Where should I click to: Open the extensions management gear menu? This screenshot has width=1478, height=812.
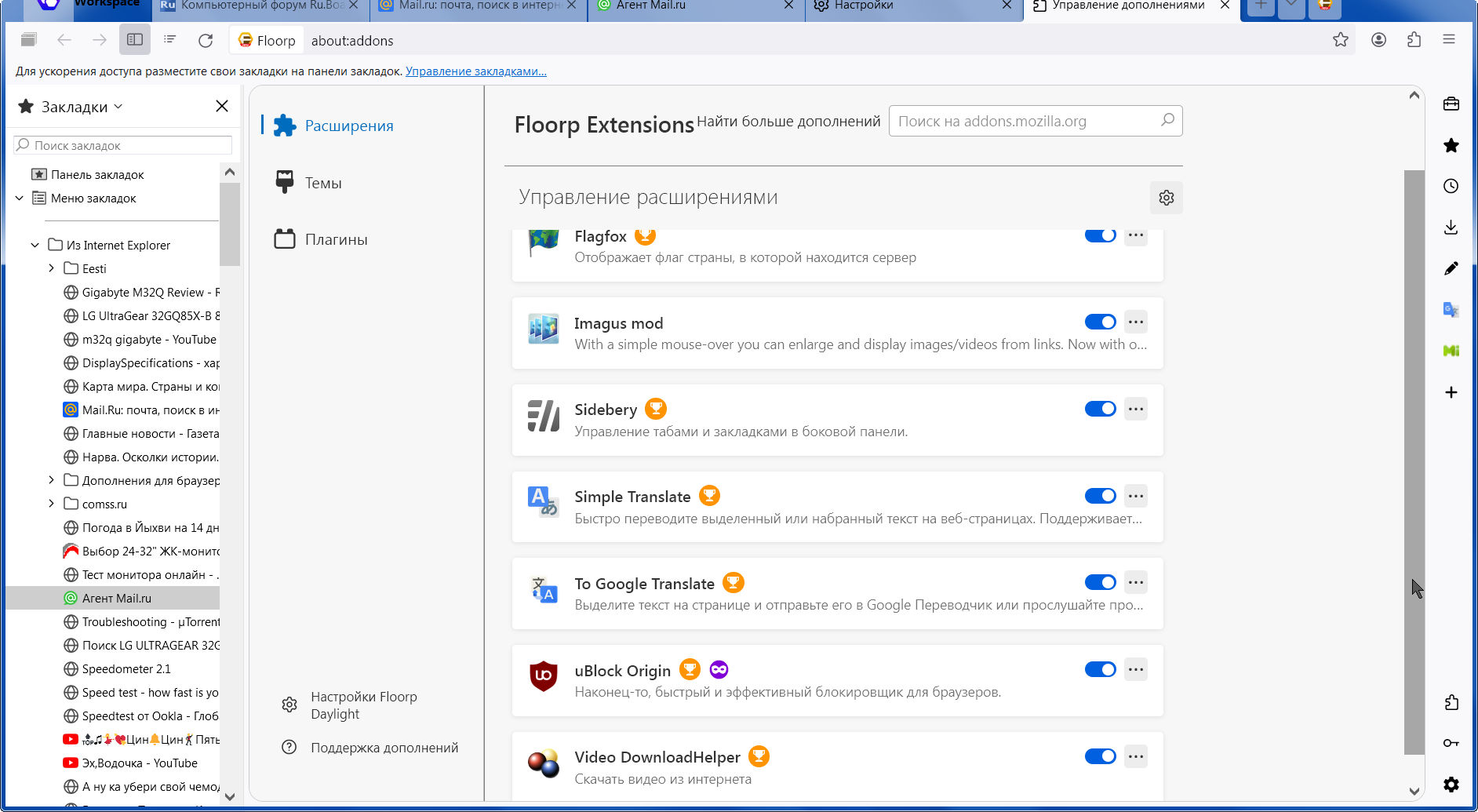(1167, 198)
